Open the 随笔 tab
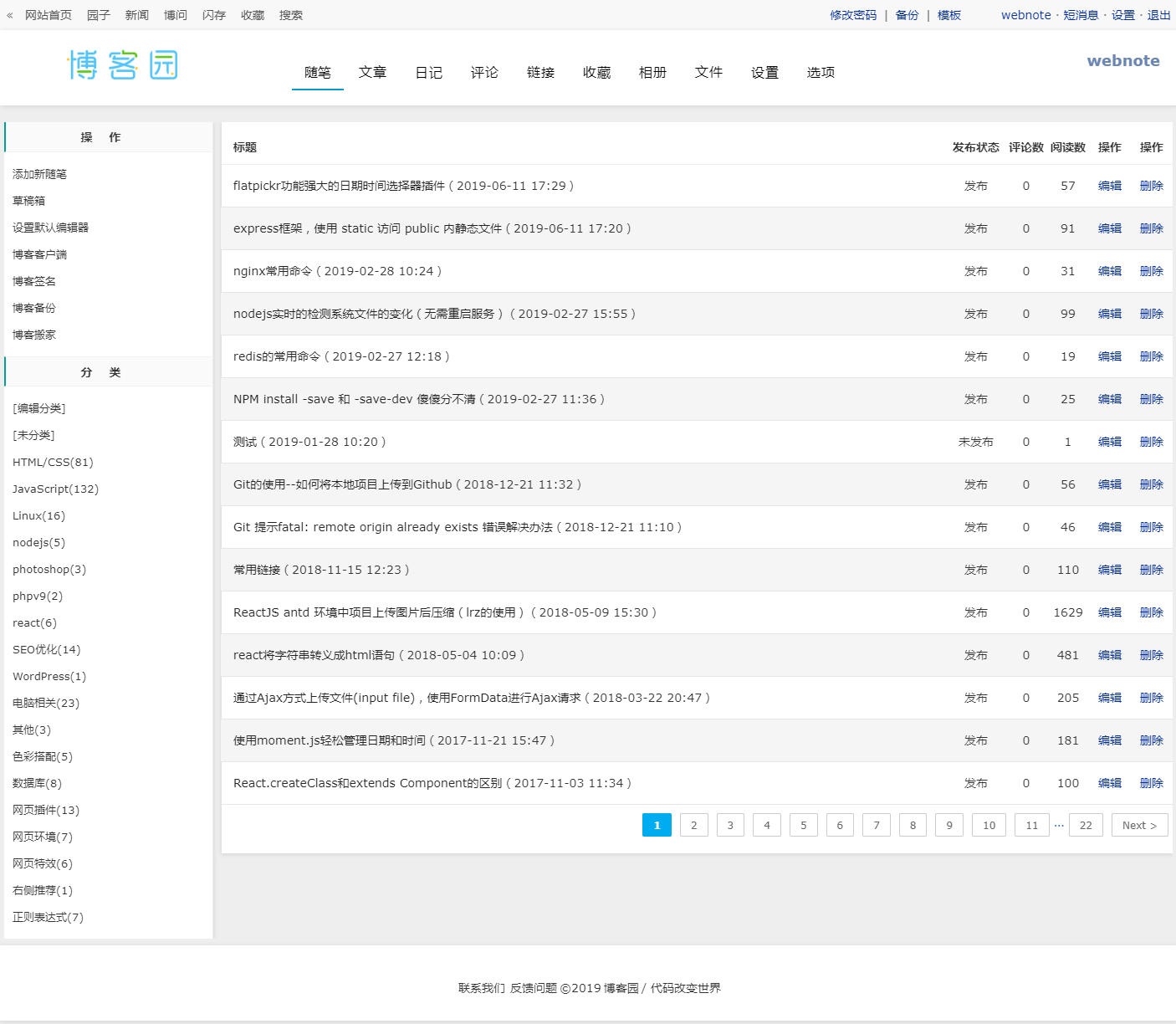 click(318, 73)
